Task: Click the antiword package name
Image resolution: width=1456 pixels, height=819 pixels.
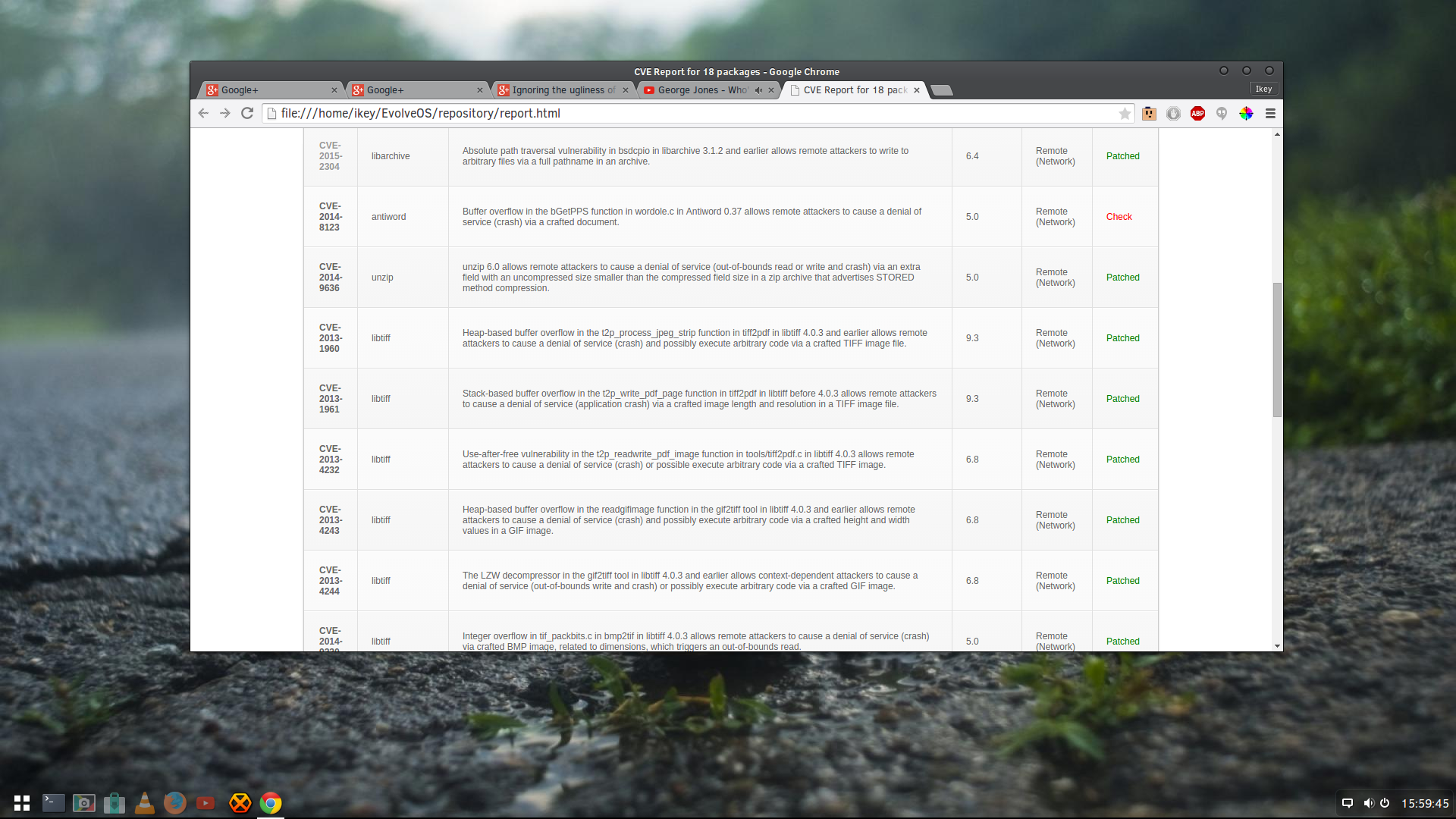Action: [388, 217]
